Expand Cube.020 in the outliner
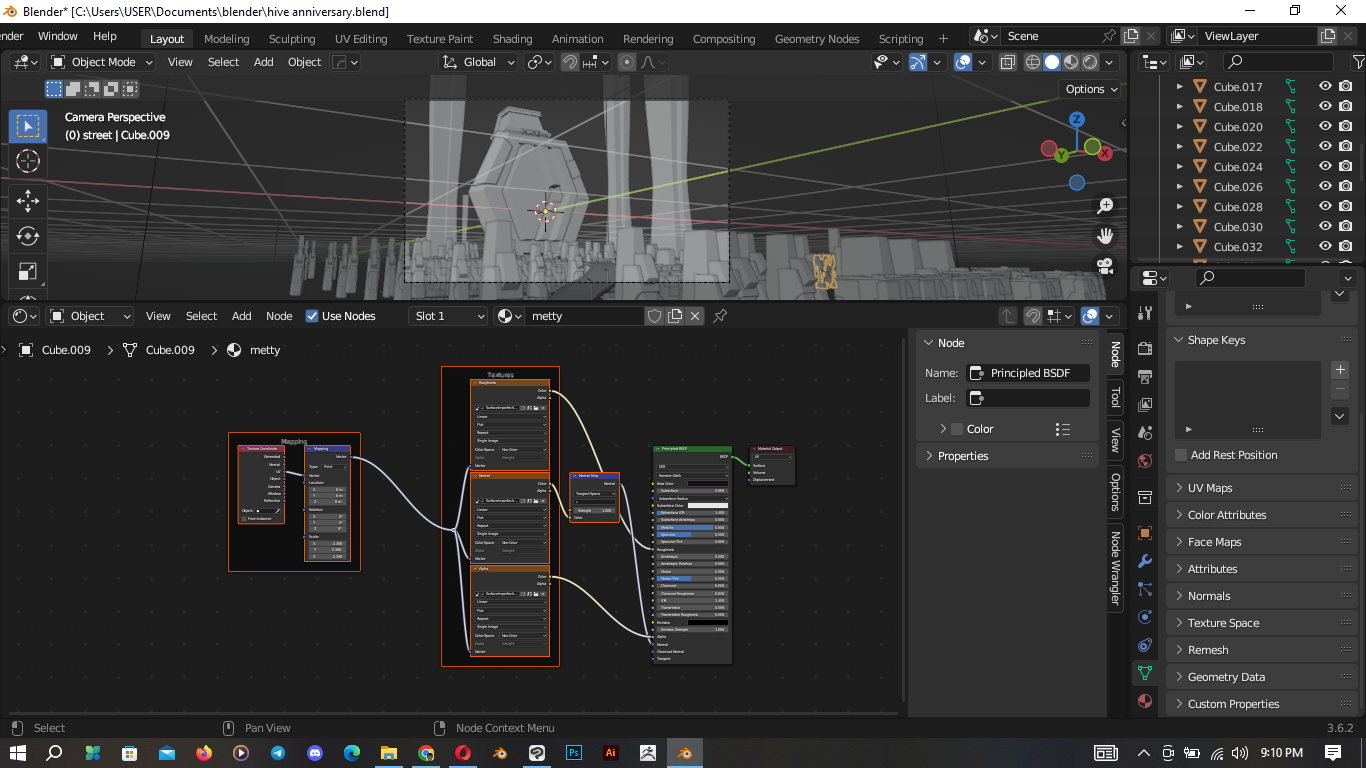The image size is (1366, 768). click(x=1180, y=127)
